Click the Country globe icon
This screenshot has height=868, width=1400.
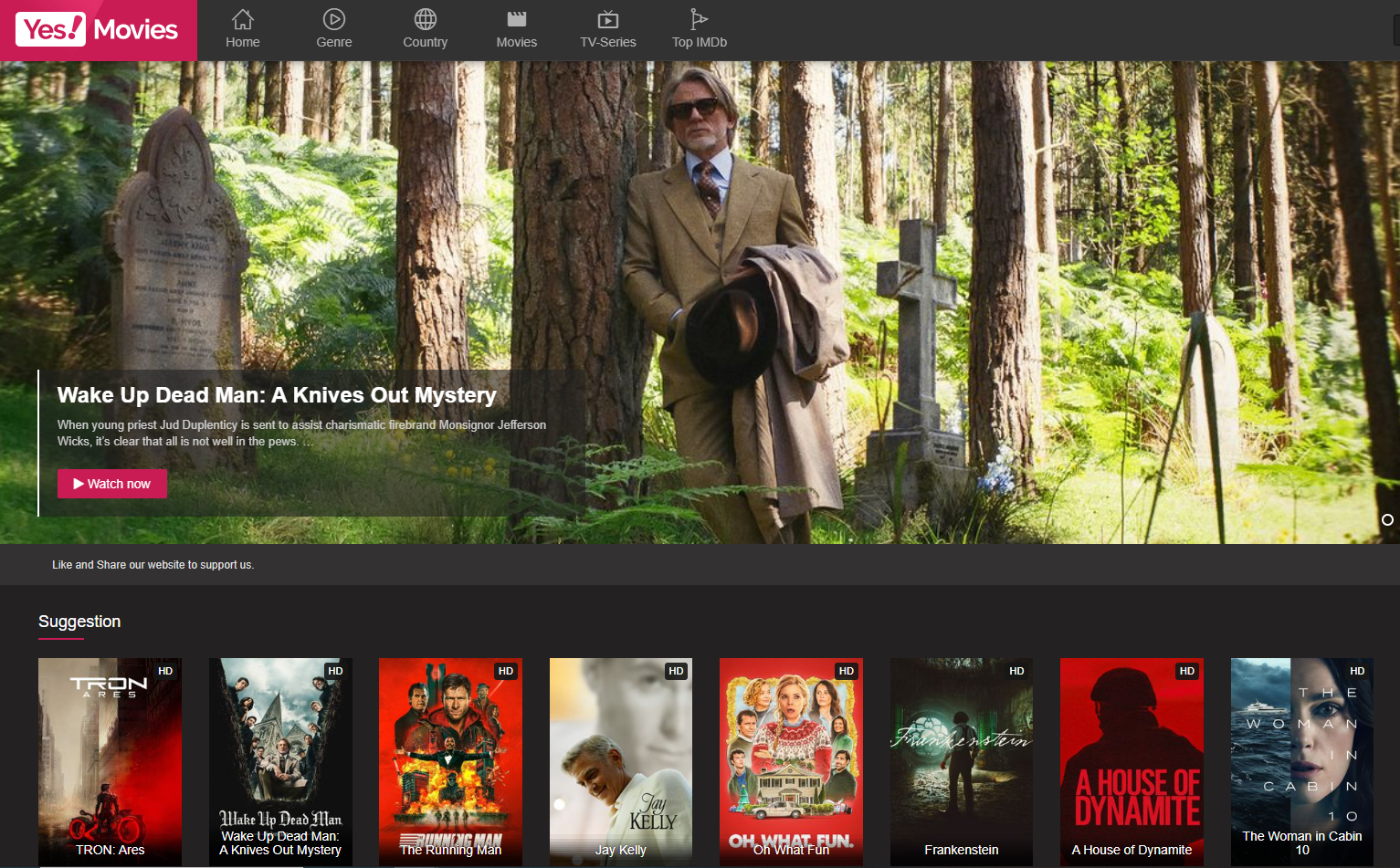coord(425,17)
